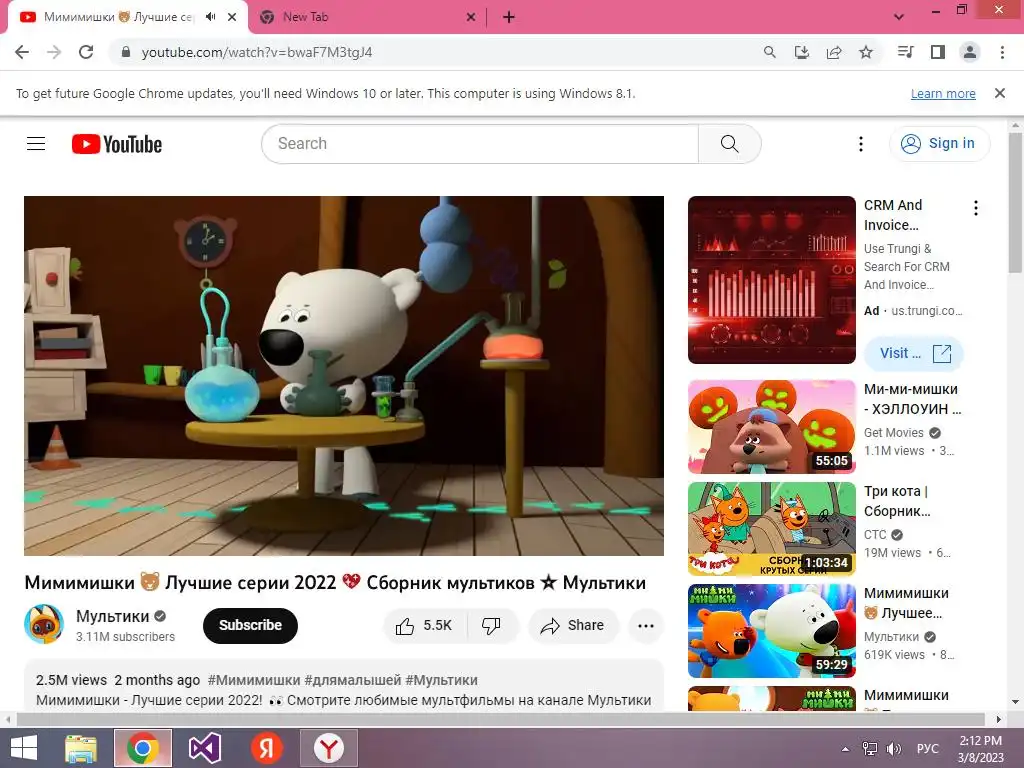Open Learn more about Chrome updates

pos(943,93)
